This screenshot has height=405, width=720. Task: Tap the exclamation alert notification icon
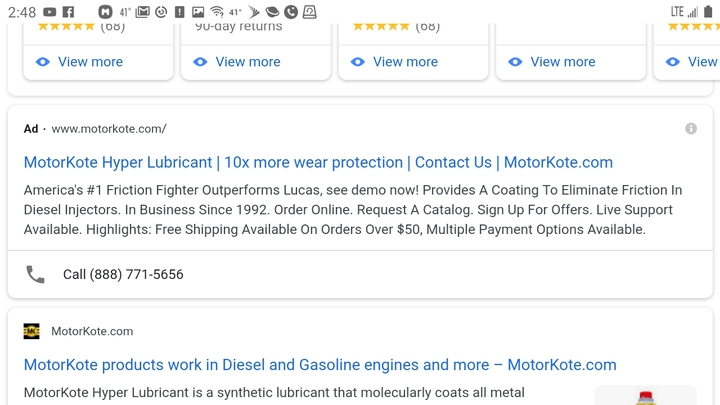click(x=180, y=12)
